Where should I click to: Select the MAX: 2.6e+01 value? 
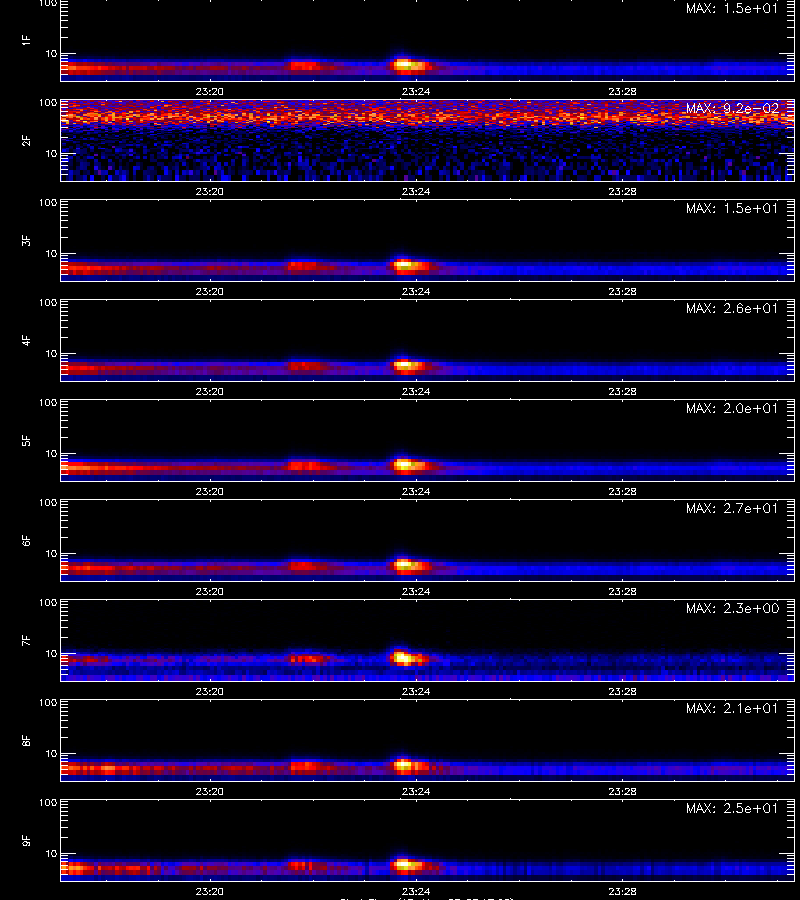click(732, 308)
